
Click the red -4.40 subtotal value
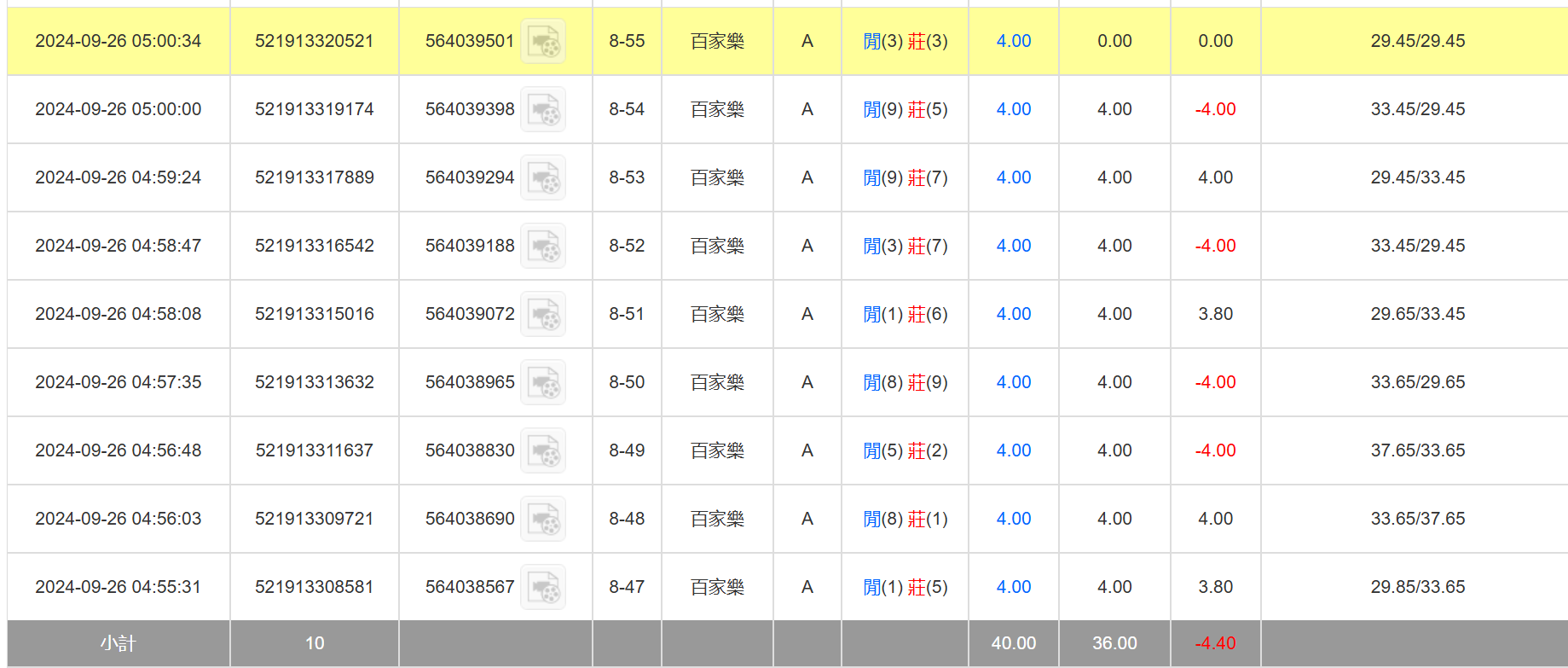click(1215, 643)
